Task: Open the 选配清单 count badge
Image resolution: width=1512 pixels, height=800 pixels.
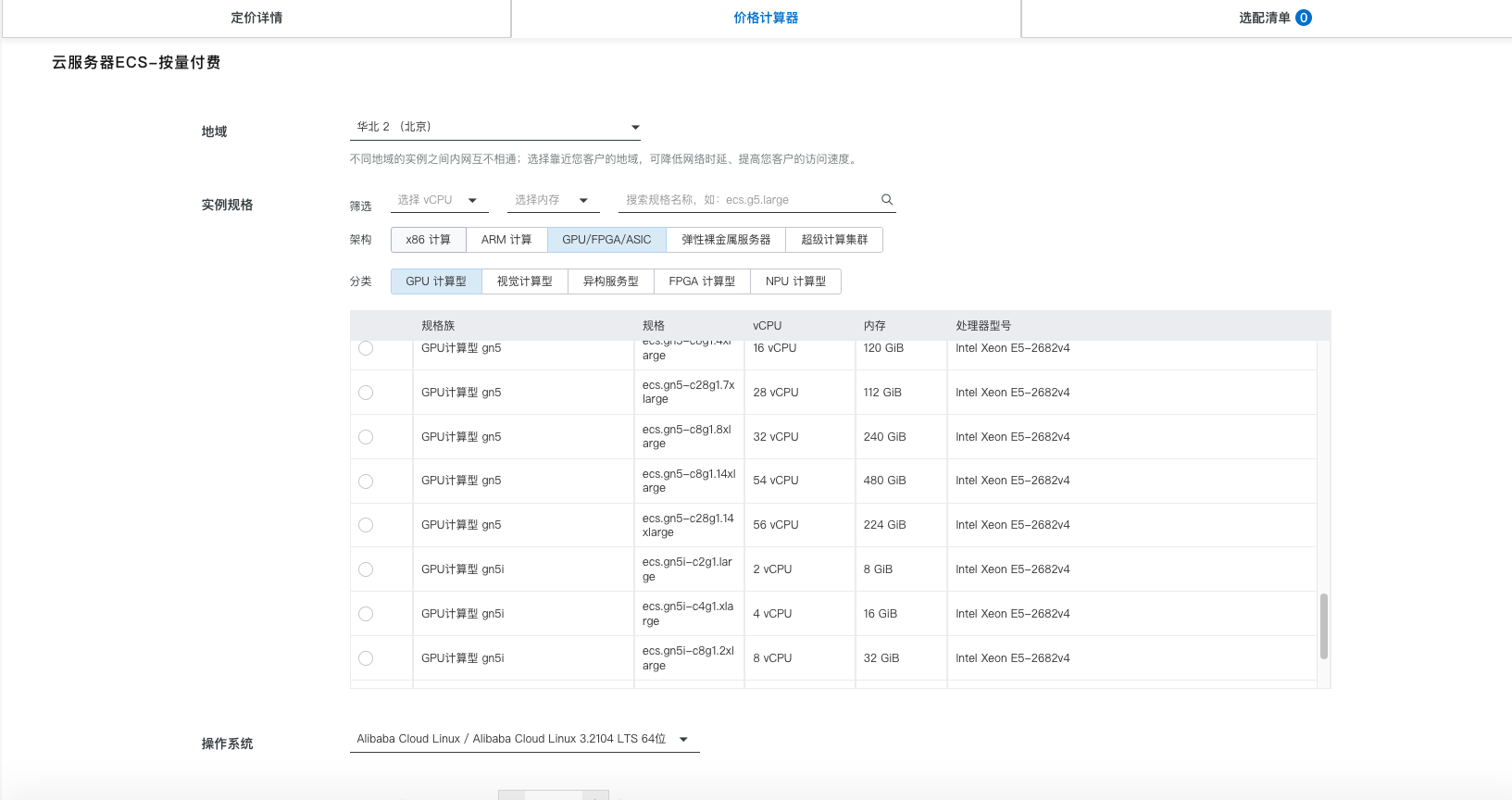Action: [1304, 18]
